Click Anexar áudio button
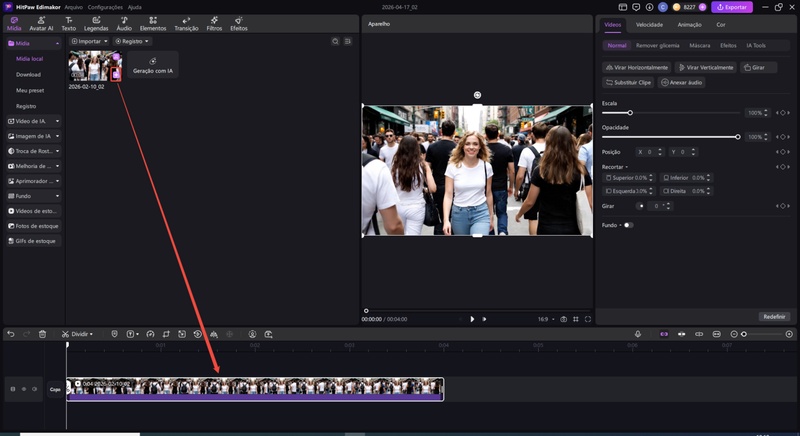Screen dimensions: 800x436 point(682,82)
